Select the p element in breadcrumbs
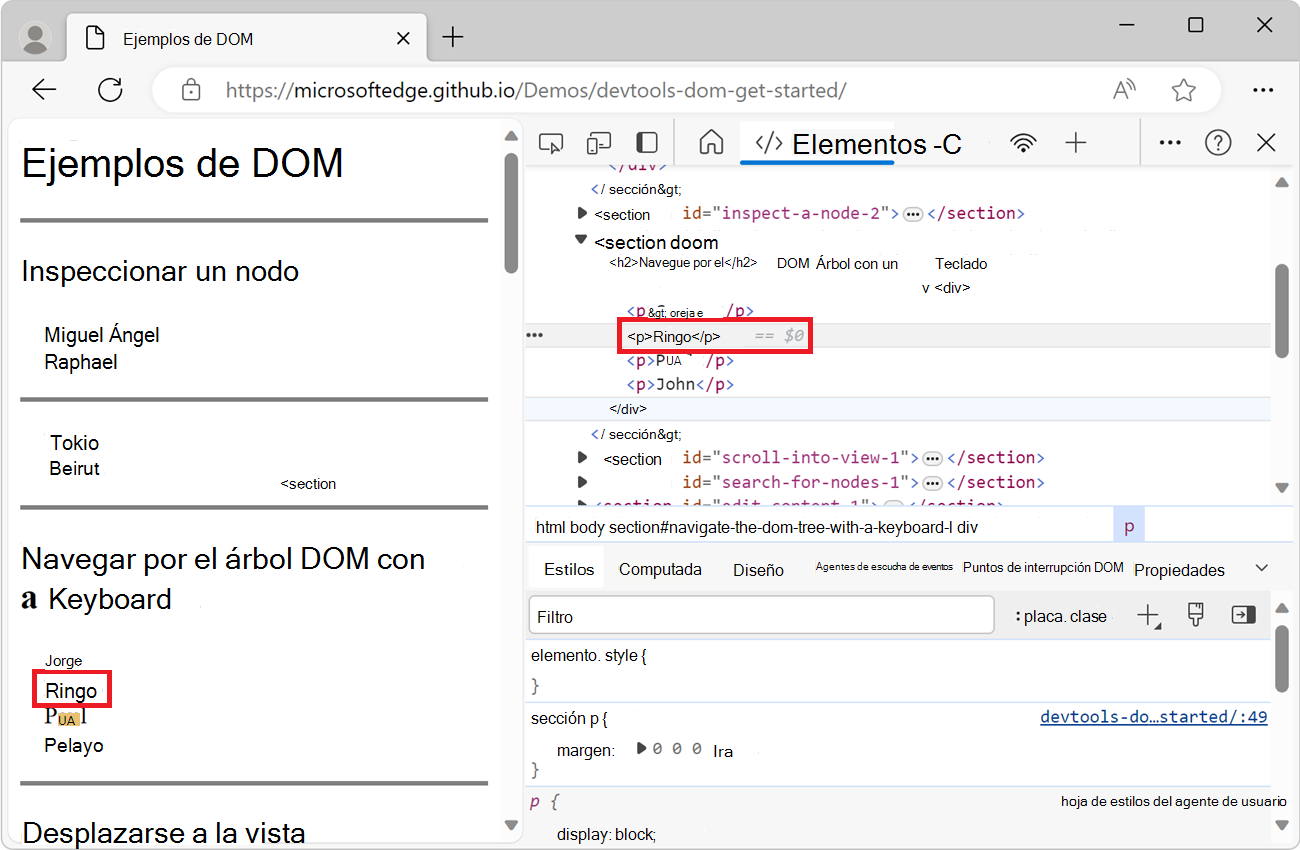This screenshot has width=1300, height=850. pos(1129,525)
